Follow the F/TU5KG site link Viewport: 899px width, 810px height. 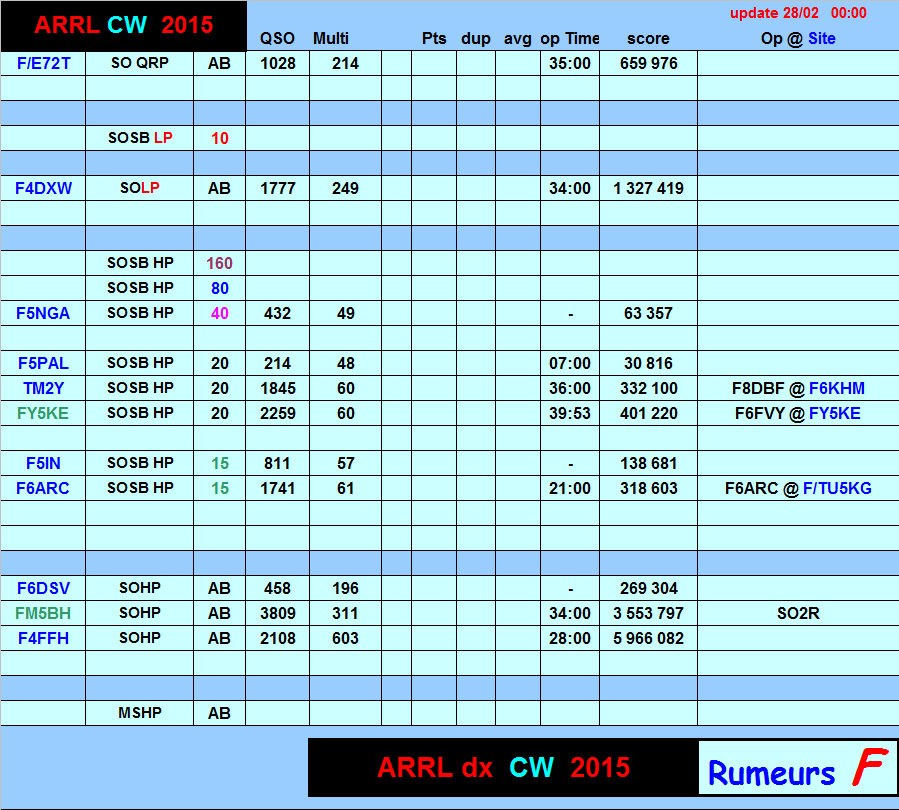[x=837, y=488]
